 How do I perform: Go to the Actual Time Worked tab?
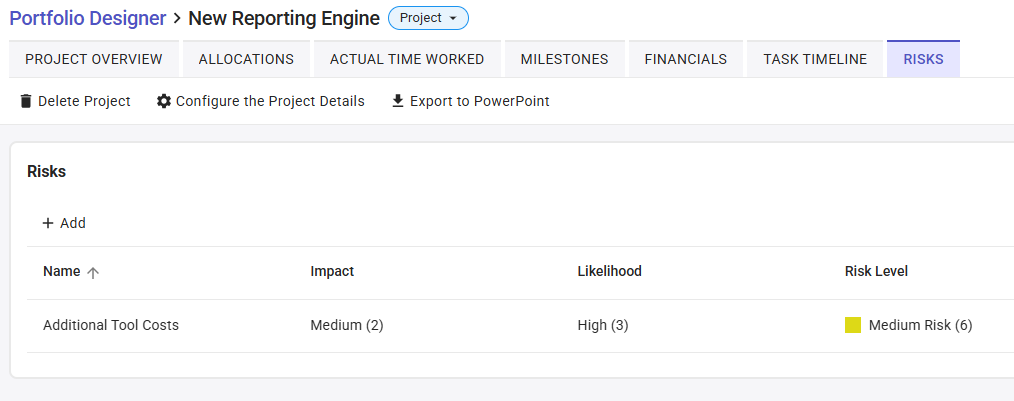click(407, 59)
